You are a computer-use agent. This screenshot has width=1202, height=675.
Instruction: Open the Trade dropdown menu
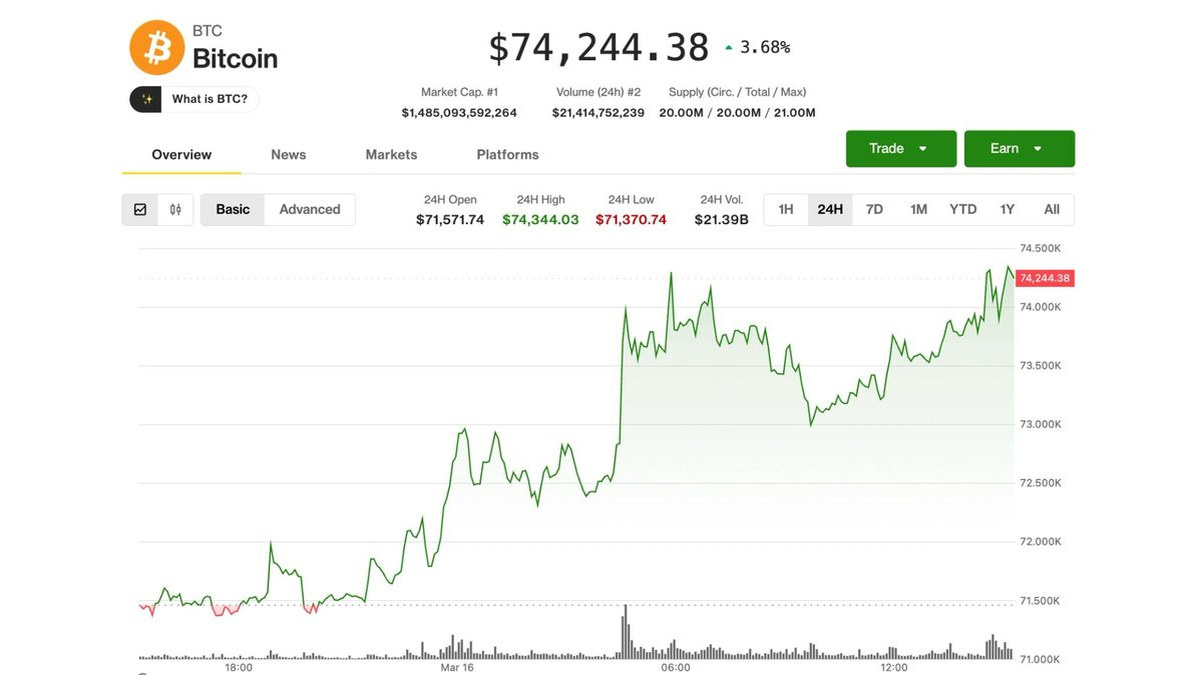(x=900, y=149)
